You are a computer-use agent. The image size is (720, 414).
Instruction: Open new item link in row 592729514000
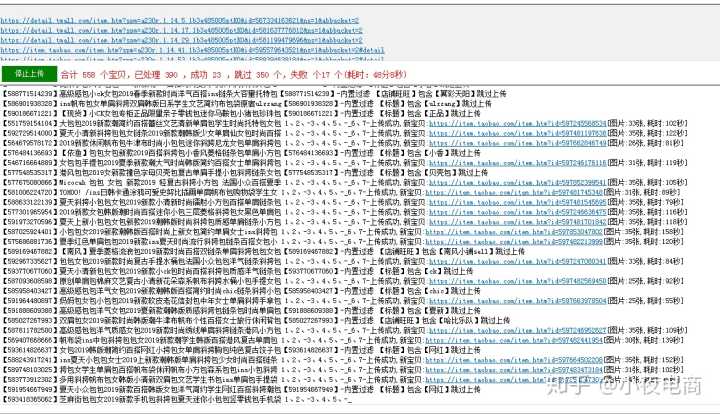coord(518,133)
